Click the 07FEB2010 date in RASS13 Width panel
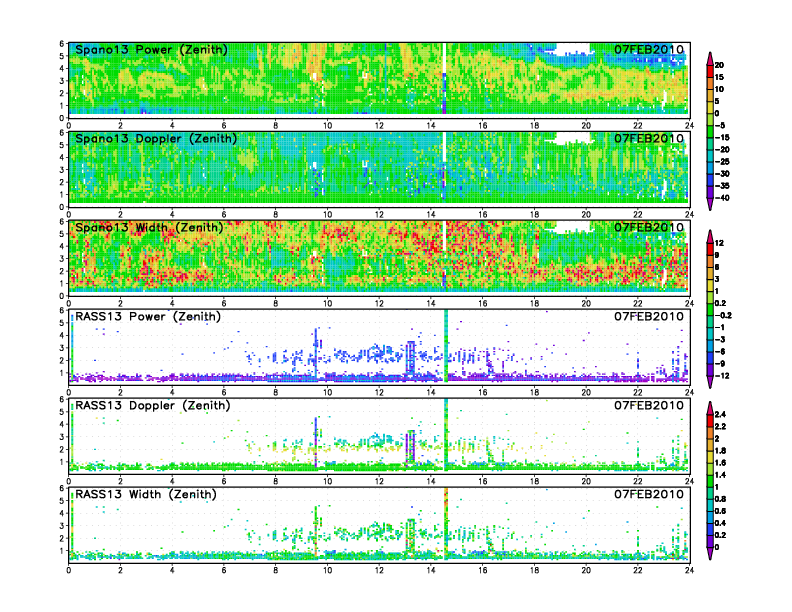 point(649,494)
